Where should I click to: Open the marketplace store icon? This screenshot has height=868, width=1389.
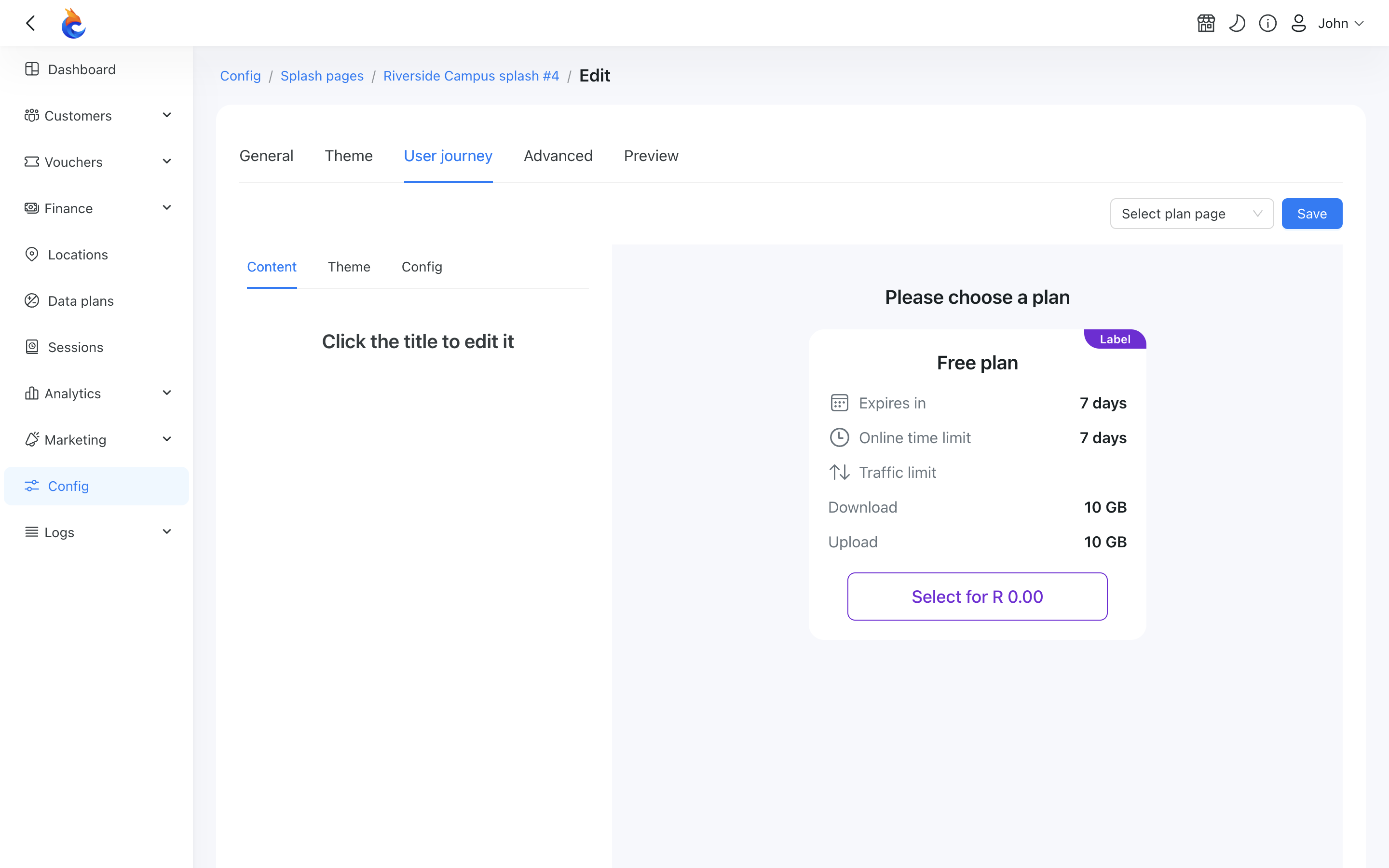1206,24
